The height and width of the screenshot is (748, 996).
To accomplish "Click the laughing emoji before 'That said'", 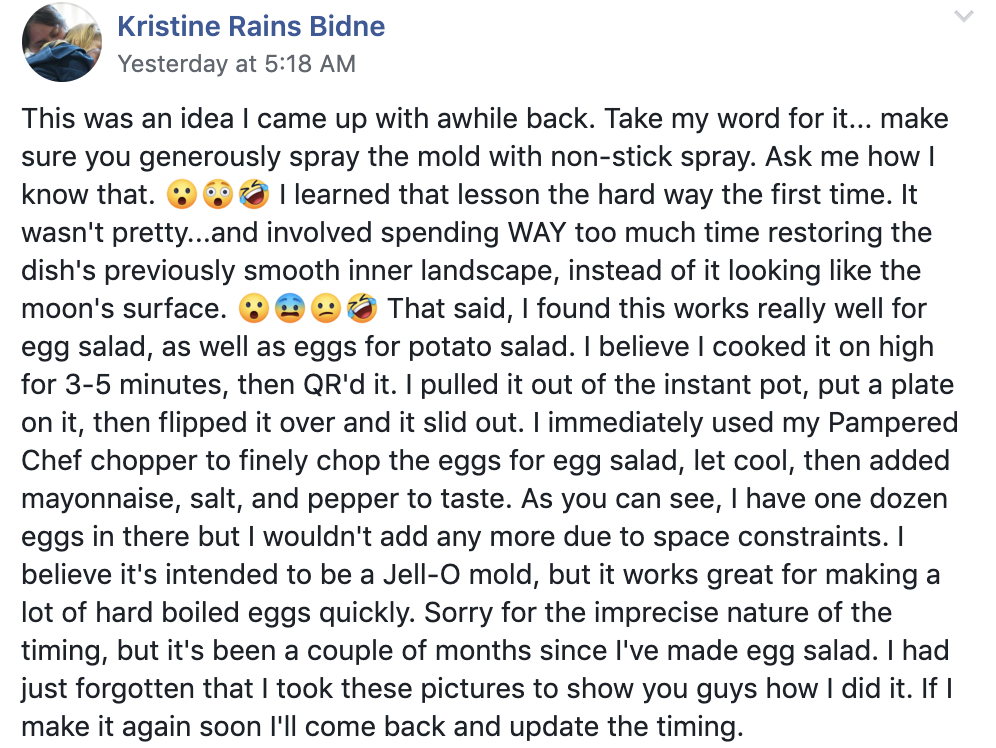I will (363, 308).
